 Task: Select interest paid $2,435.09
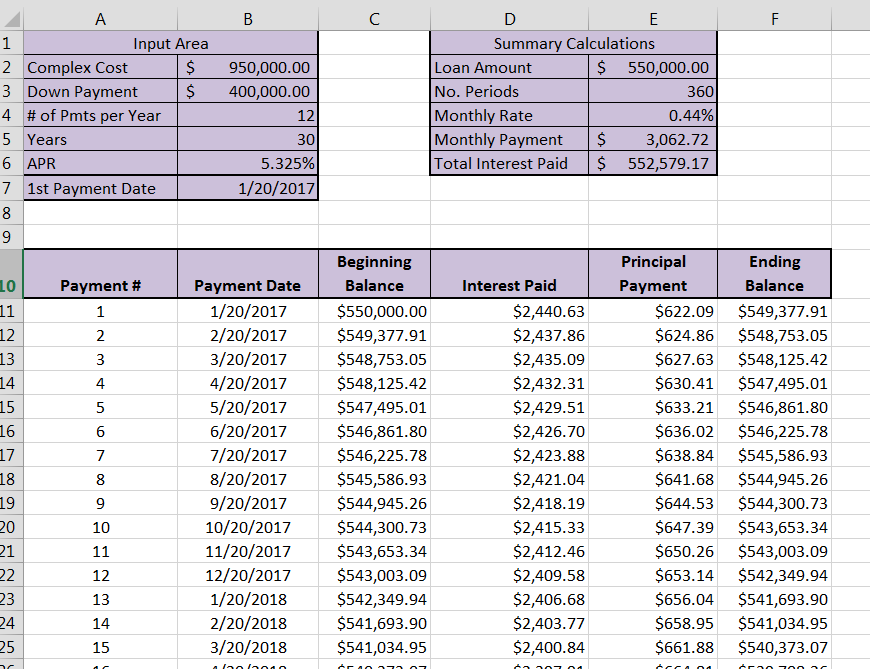(509, 359)
